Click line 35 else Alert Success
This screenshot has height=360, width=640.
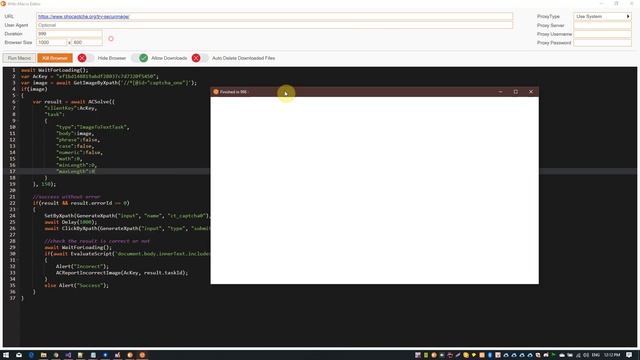point(77,285)
